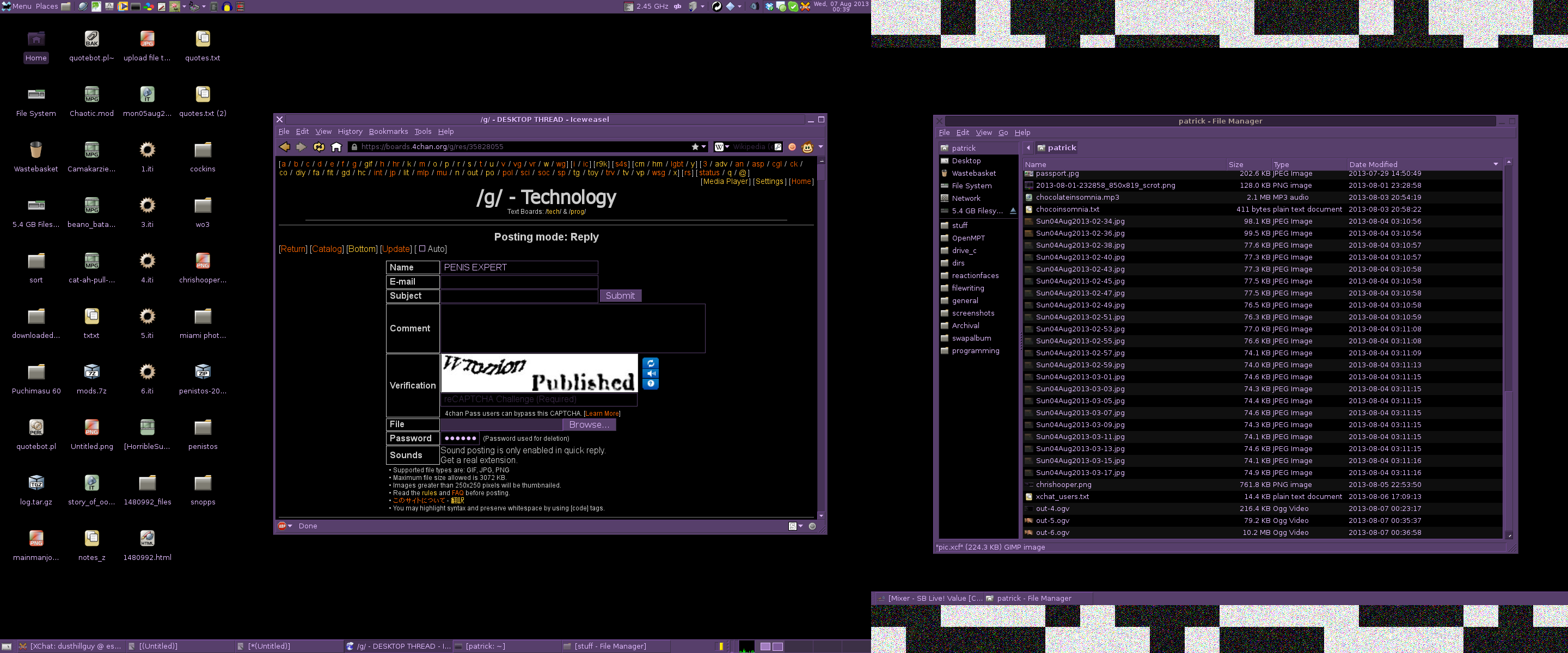This screenshot has height=653, width=1568.
Task: Eject the 5.4 GB Filesystem volume
Action: tap(1013, 211)
